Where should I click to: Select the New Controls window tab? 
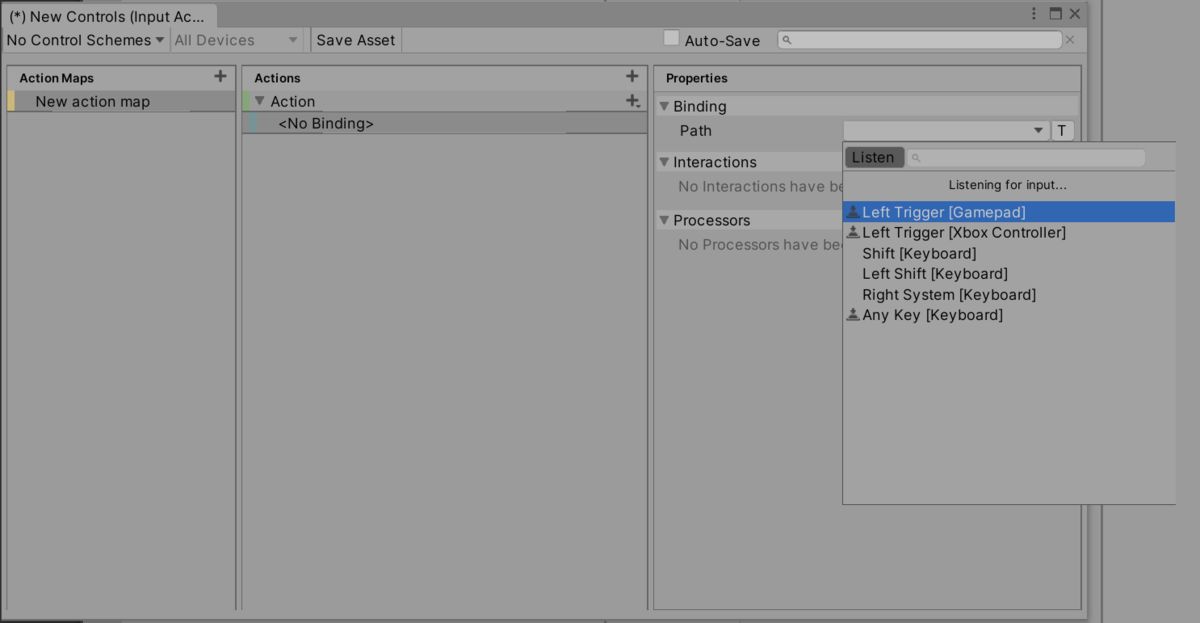point(108,16)
